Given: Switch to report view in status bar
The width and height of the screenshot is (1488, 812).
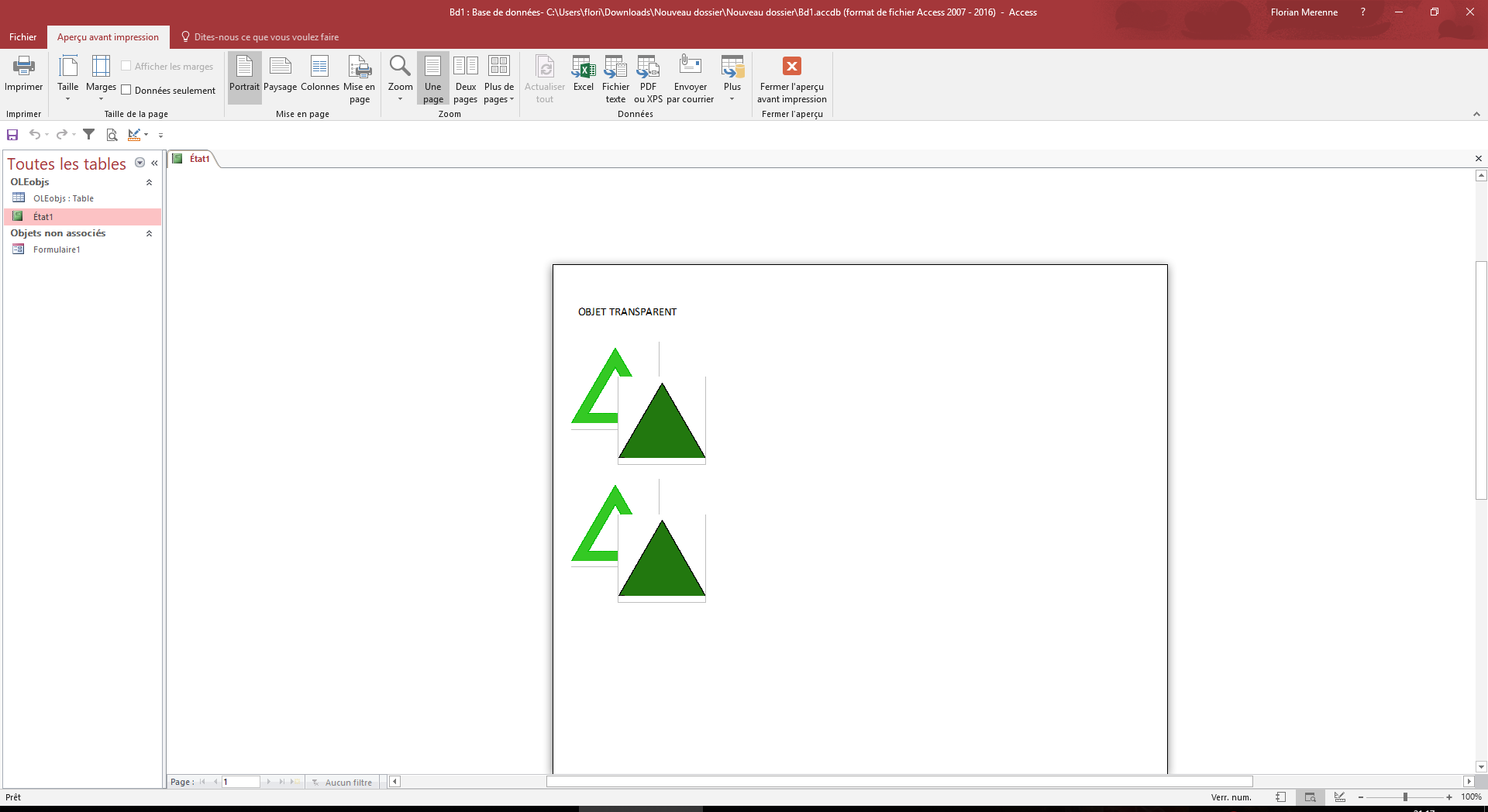Looking at the screenshot, I should [x=1280, y=797].
